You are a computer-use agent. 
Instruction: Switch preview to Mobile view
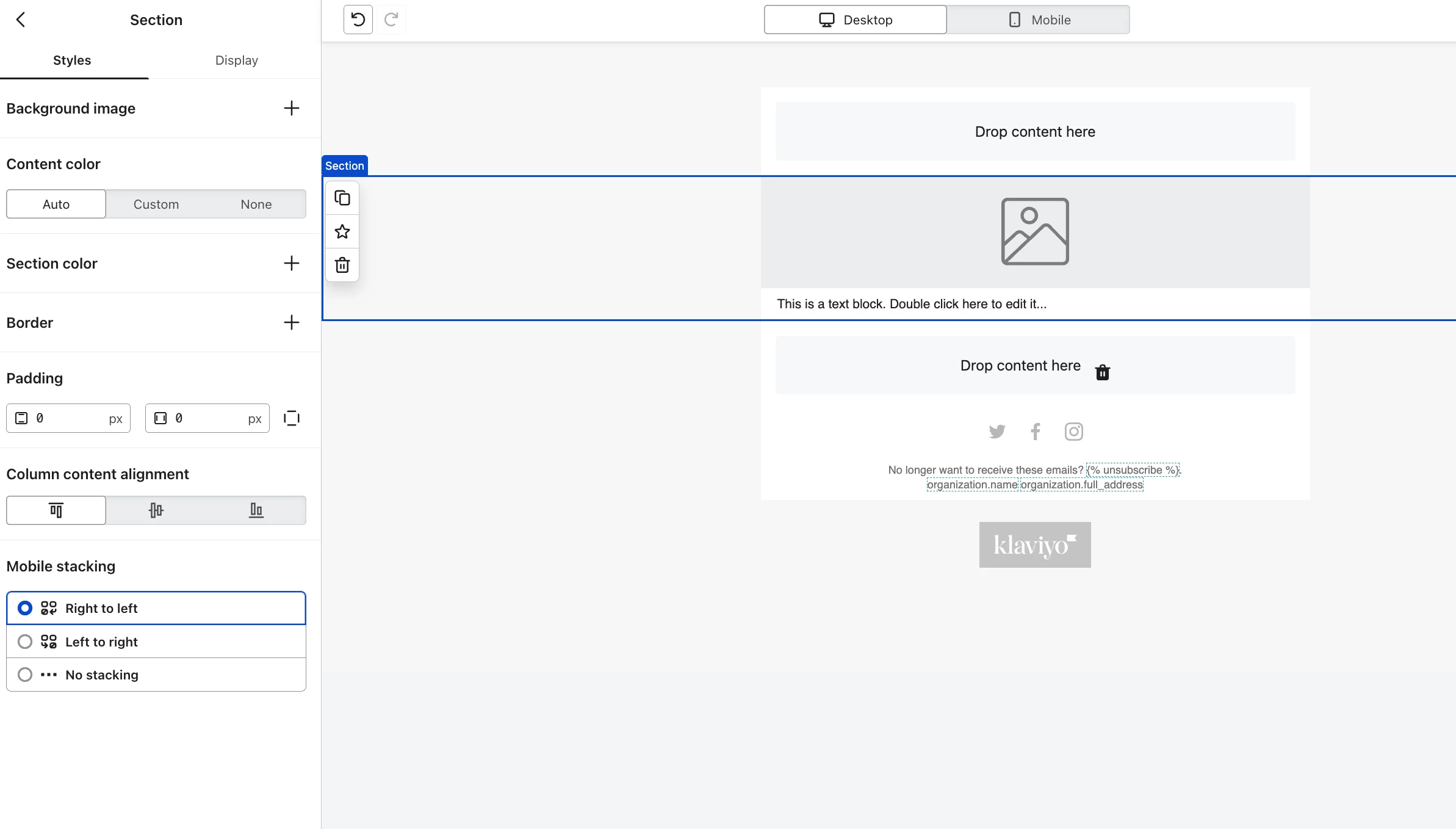pos(1038,20)
